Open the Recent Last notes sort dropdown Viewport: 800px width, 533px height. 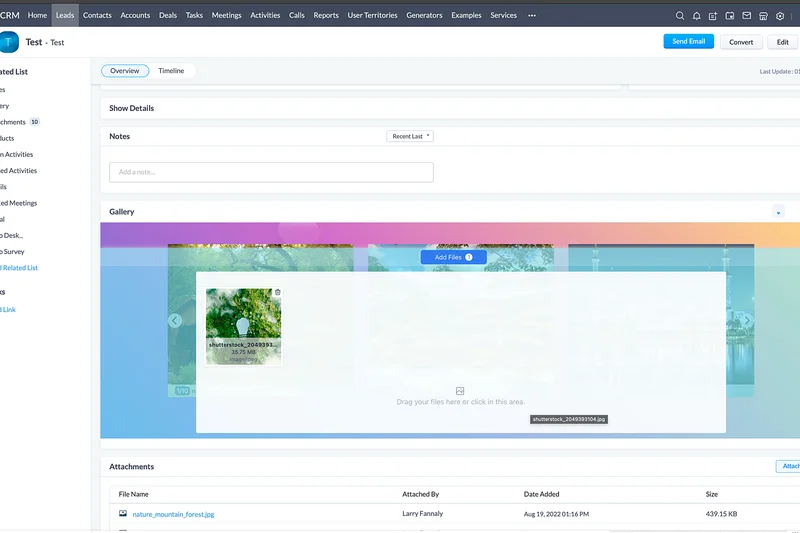pyautogui.click(x=410, y=136)
